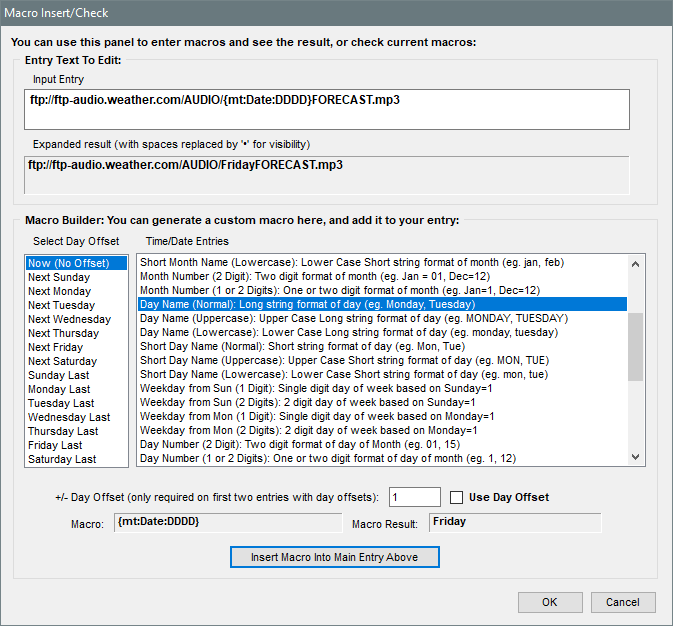Screen dimensions: 673x626
Task: Click the Day Offset number field
Action: pyautogui.click(x=413, y=497)
